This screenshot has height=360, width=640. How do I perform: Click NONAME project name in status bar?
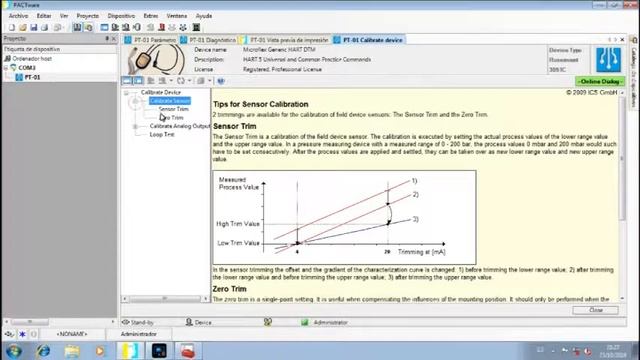(71, 334)
